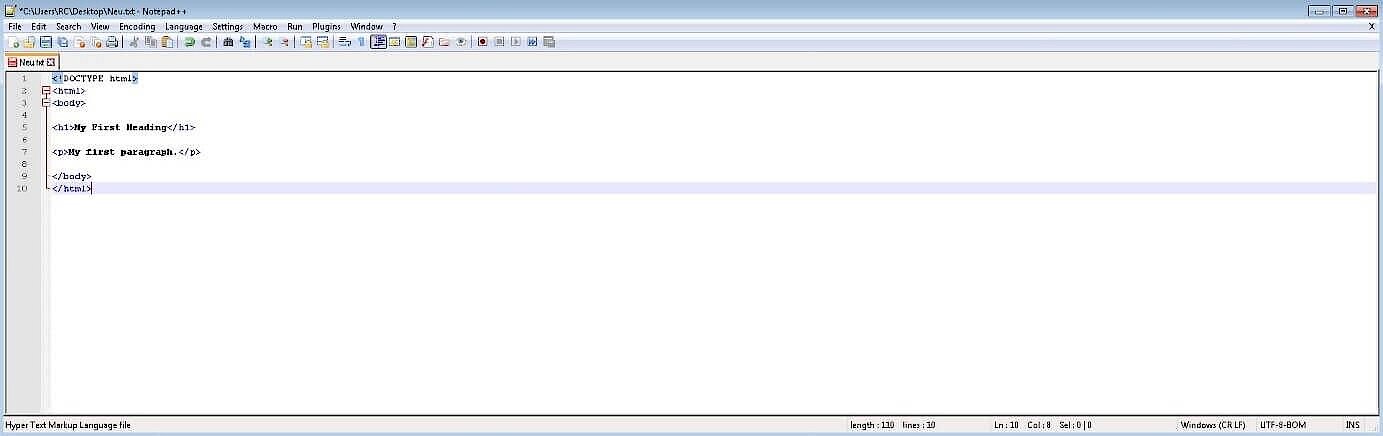Image resolution: width=1383 pixels, height=436 pixels.
Task: Toggle the indent guide button
Action: tap(378, 42)
